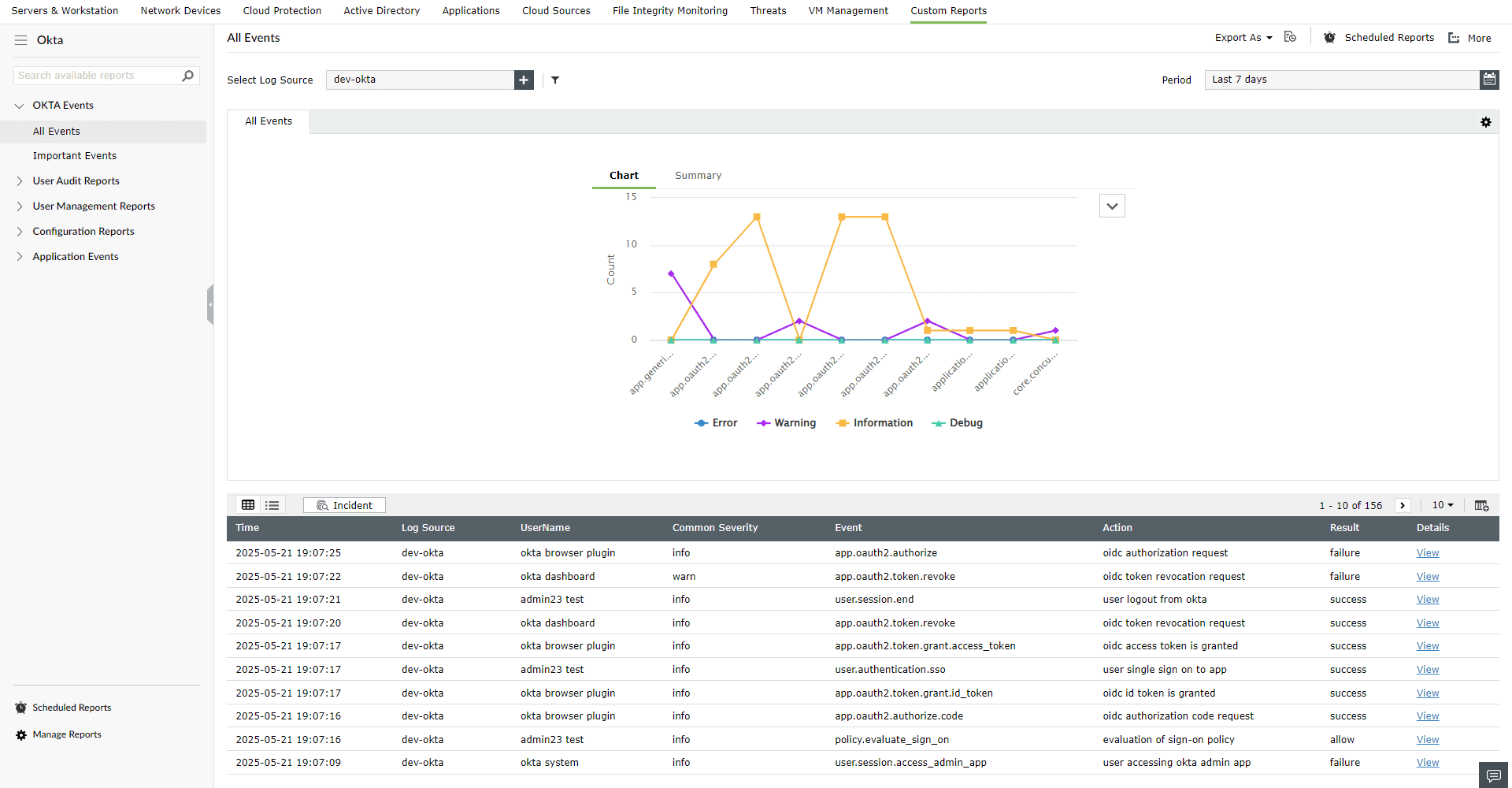This screenshot has width=1512, height=788.
Task: Open the Okta hamburger menu
Action: click(20, 40)
